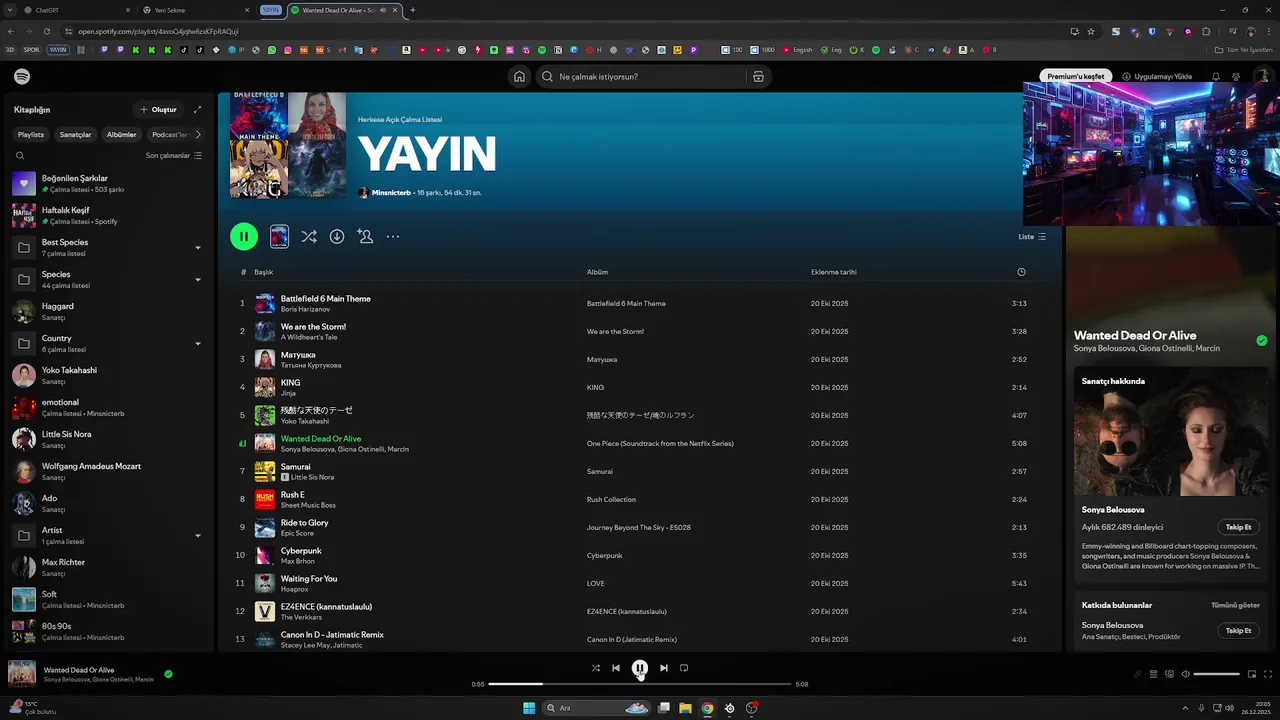Click Uygulamayı Yükle link
1280x720 pixels.
pyautogui.click(x=1157, y=77)
